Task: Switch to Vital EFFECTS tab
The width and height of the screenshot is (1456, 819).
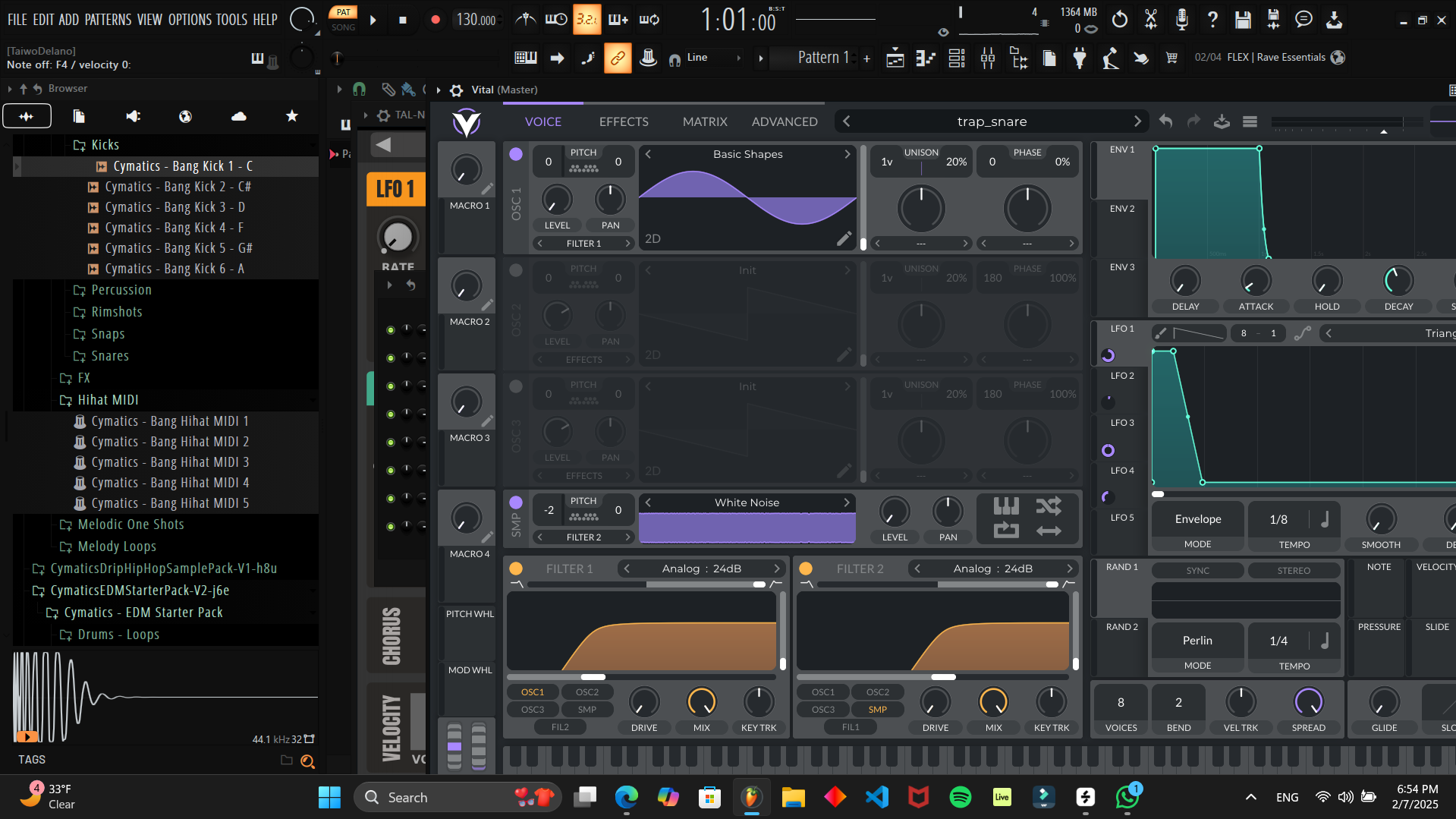Action: point(624,121)
